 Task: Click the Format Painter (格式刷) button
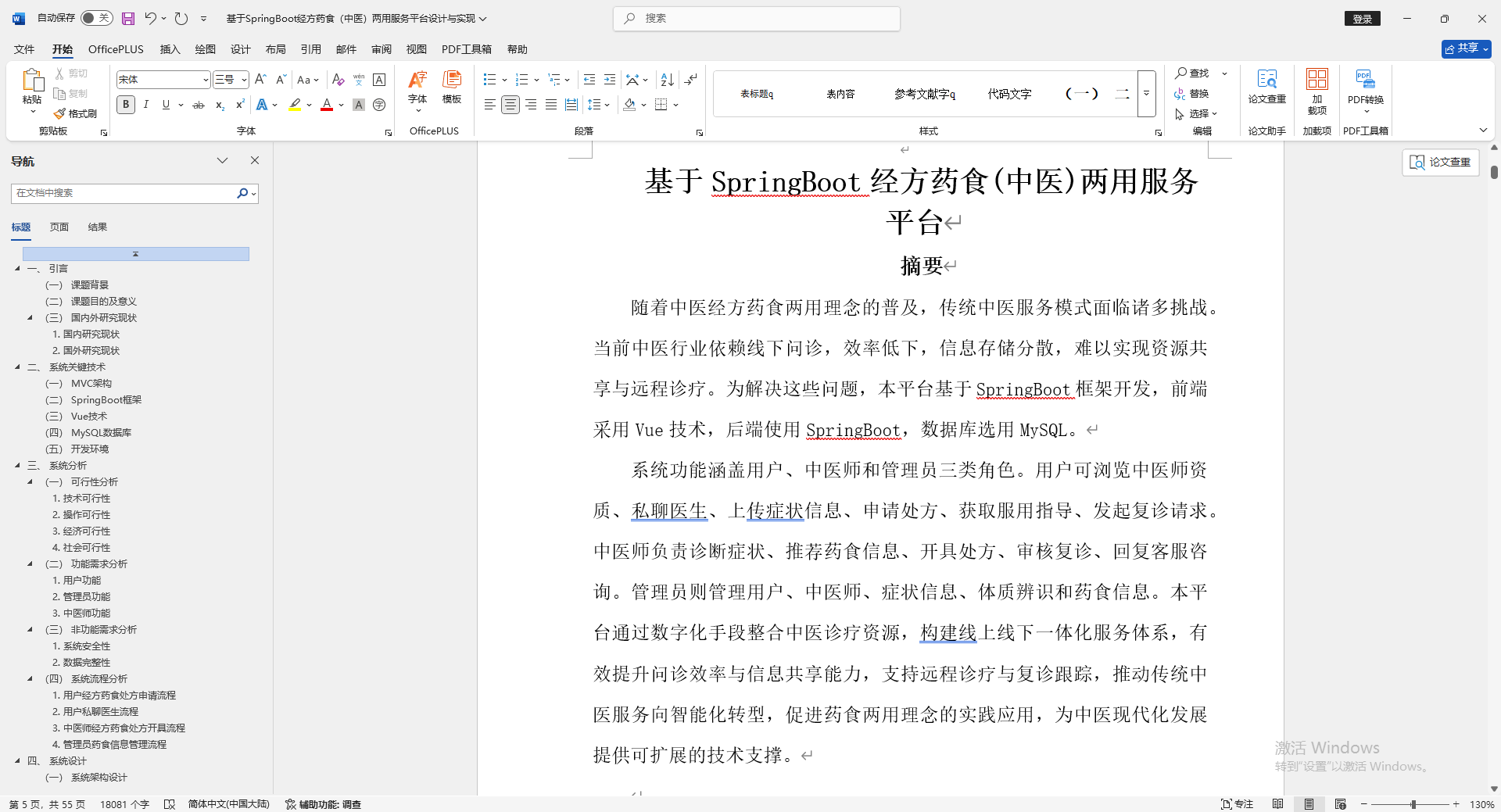coord(75,113)
